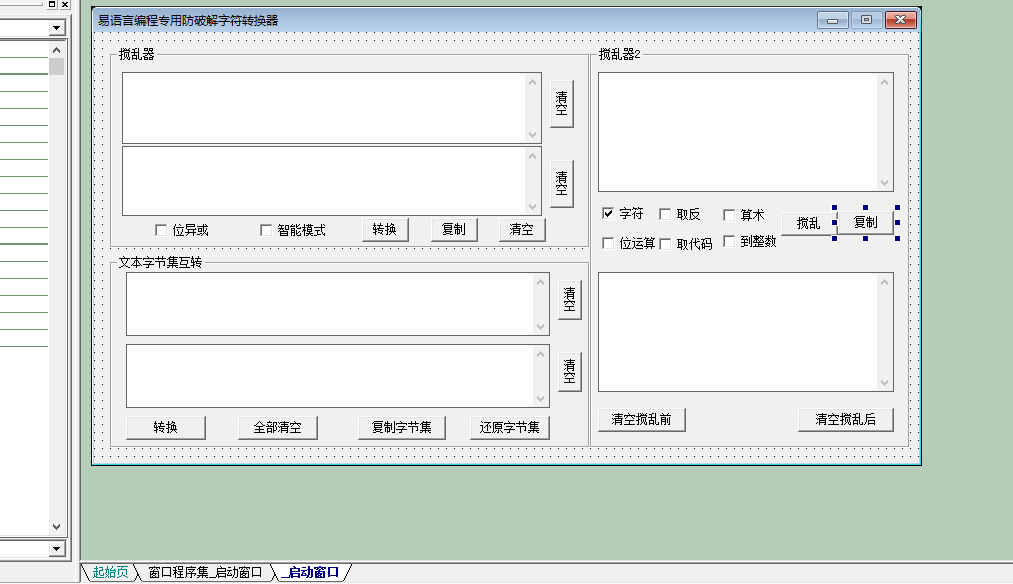Close the 易语言编程专用防破解字符转换器 window
This screenshot has height=584, width=1013.
coord(901,21)
